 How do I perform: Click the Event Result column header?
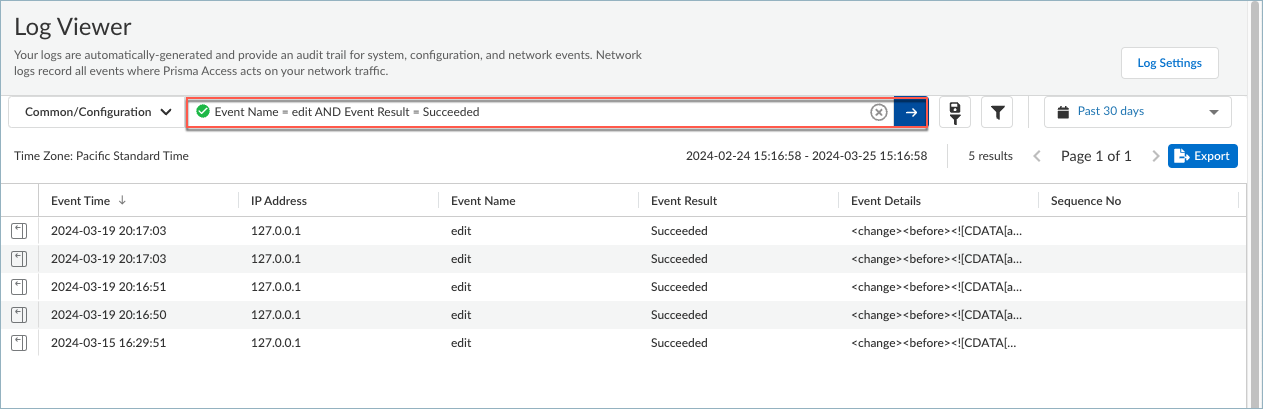click(683, 201)
